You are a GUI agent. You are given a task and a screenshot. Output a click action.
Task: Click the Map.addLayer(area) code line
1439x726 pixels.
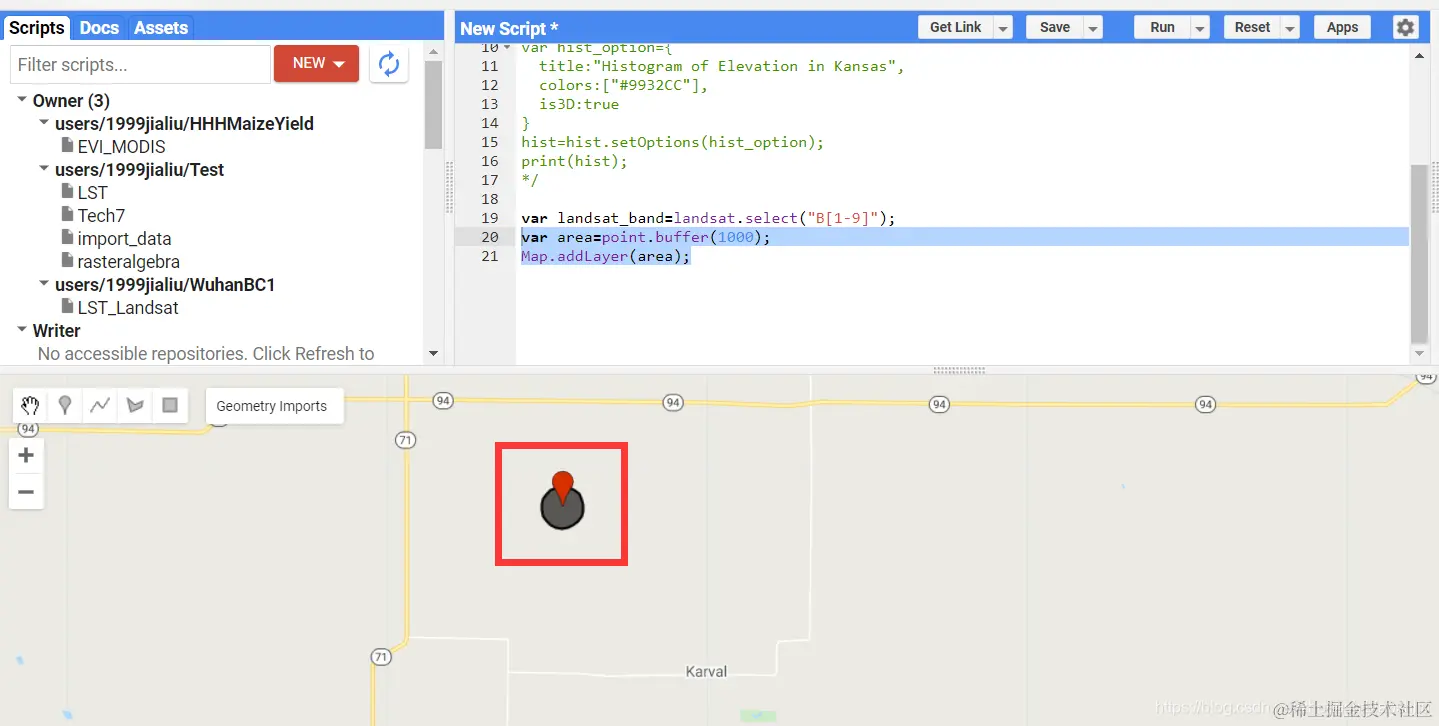[x=606, y=256]
